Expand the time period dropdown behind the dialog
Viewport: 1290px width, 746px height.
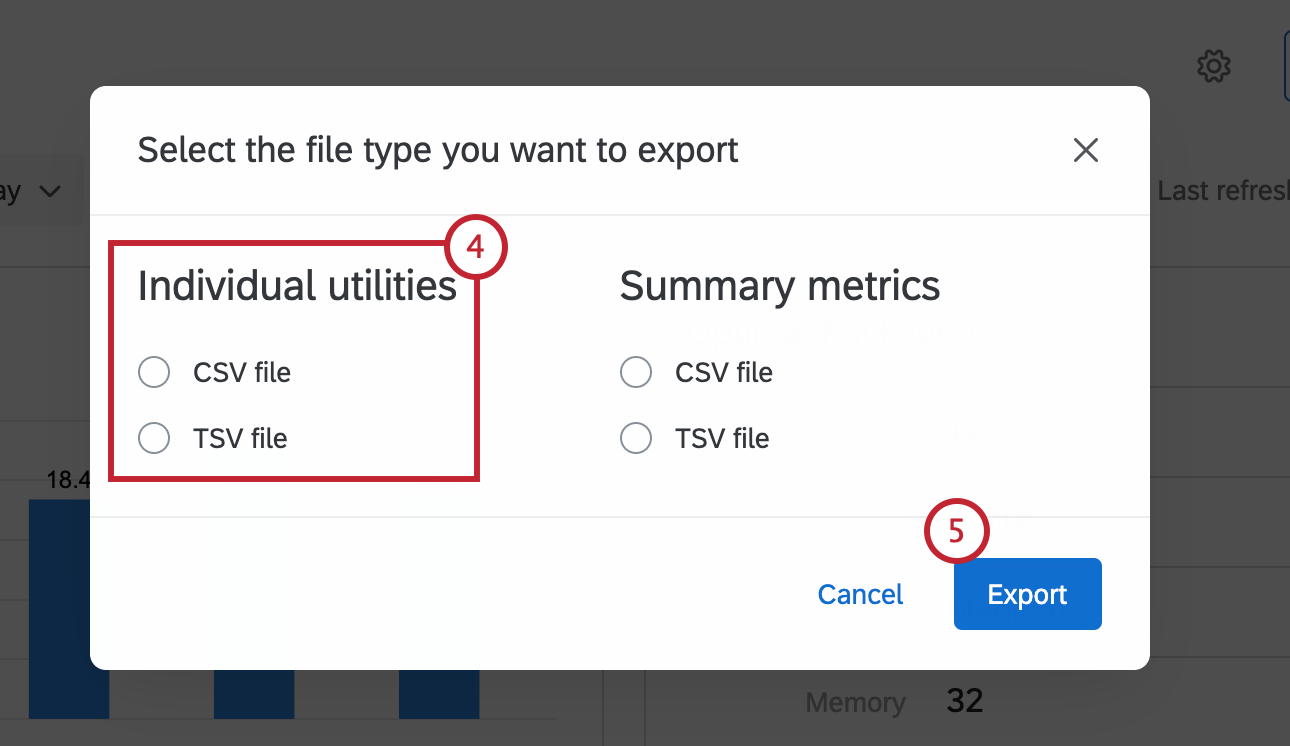coord(30,190)
